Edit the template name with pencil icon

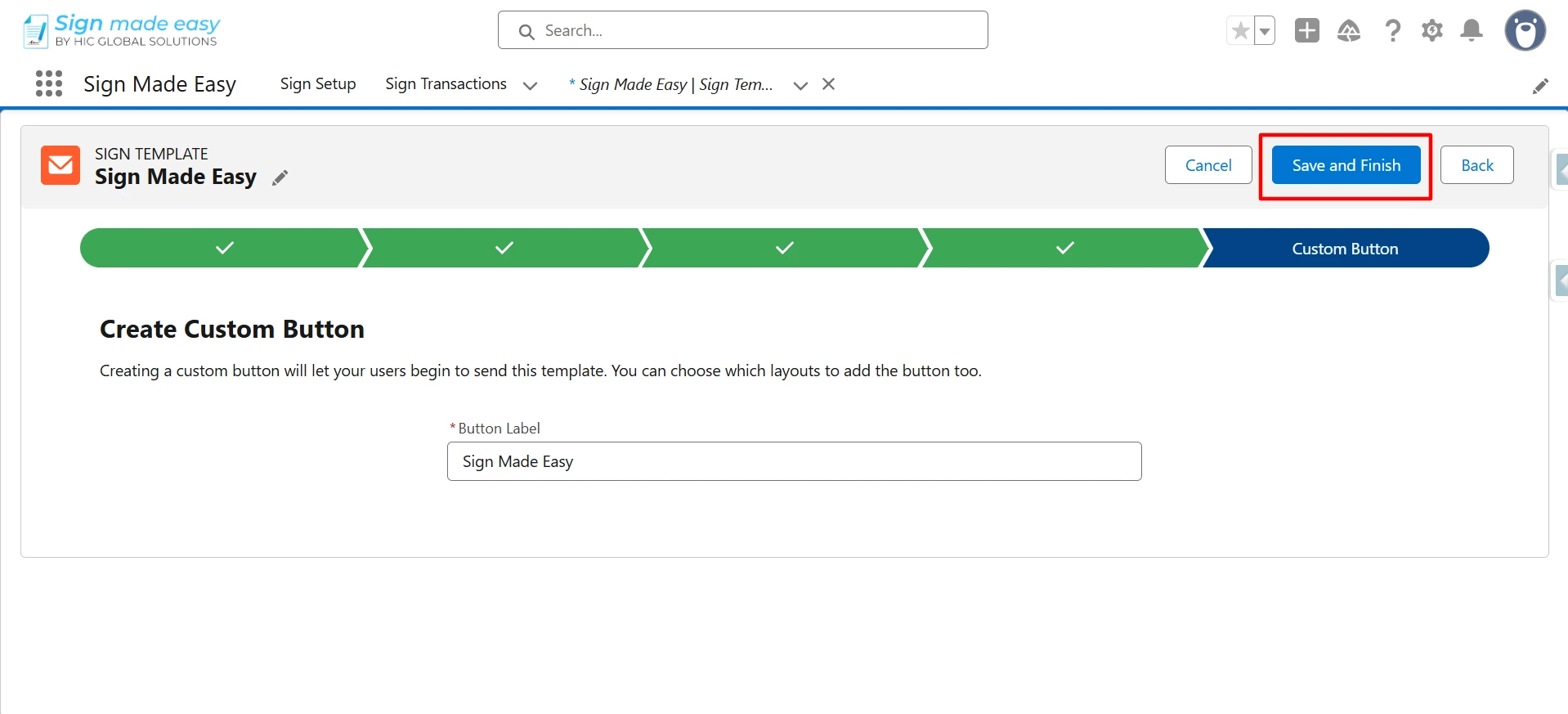pyautogui.click(x=280, y=177)
